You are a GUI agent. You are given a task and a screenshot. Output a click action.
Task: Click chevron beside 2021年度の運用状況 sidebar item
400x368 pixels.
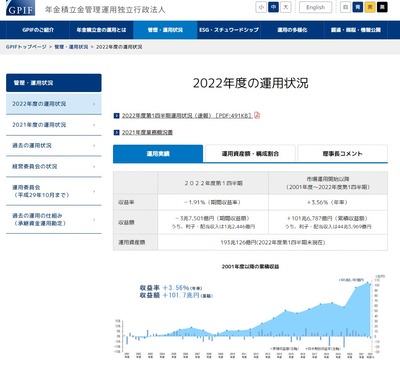[x=94, y=125]
